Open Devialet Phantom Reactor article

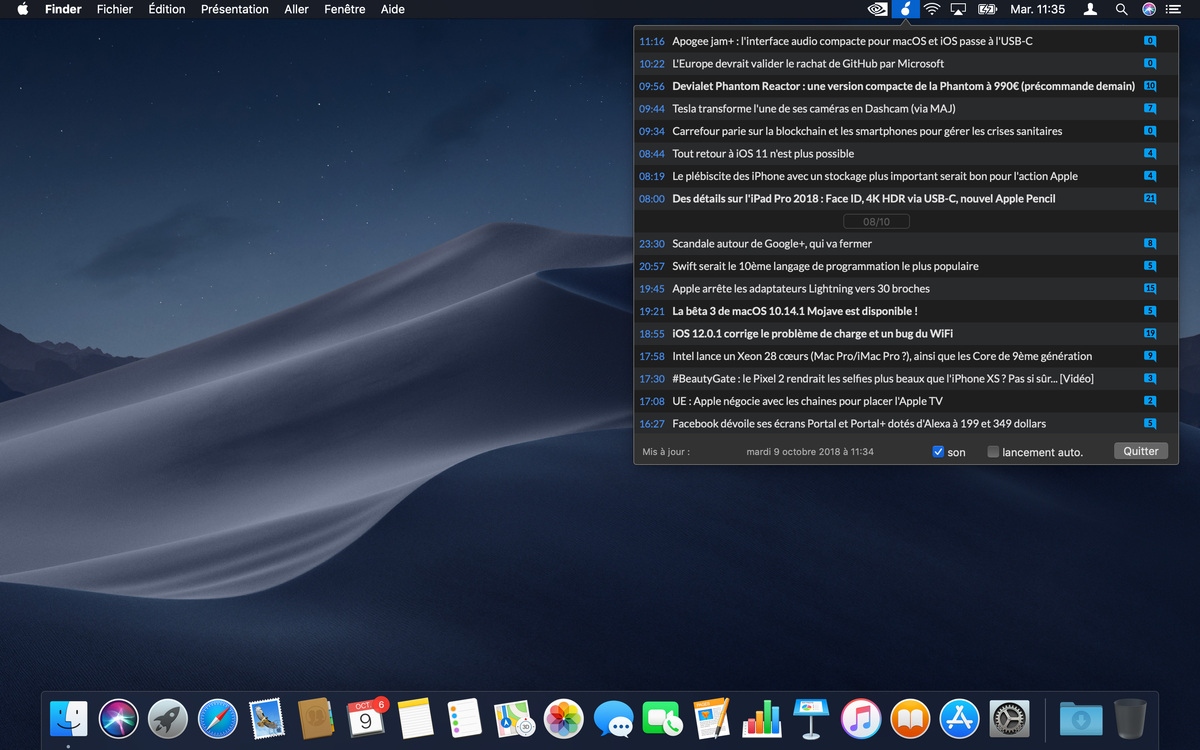pyautogui.click(x=906, y=86)
